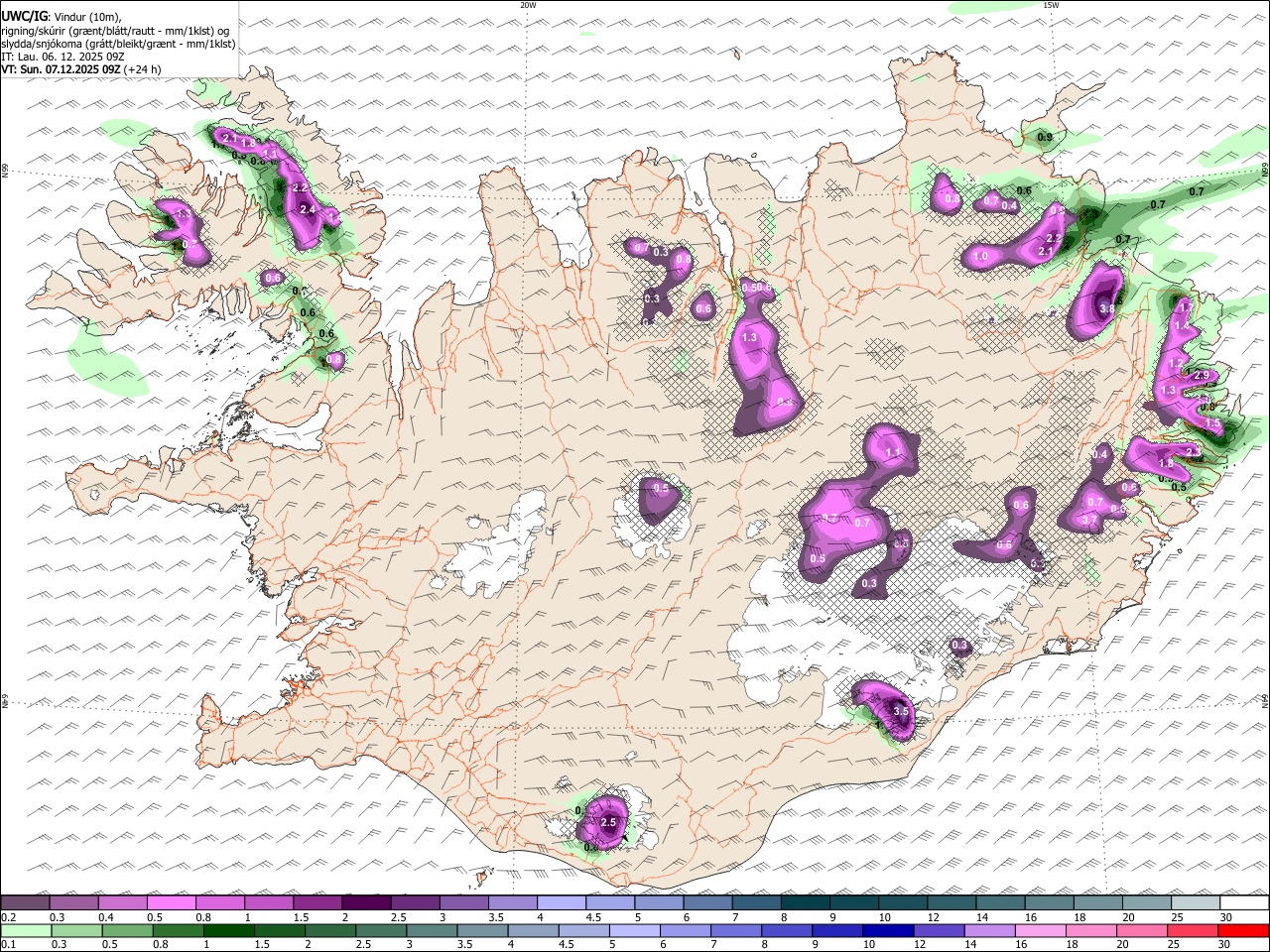The width and height of the screenshot is (1270, 952).
Task: Select the snow legend swatch for 3–3.5
Action: 462,903
